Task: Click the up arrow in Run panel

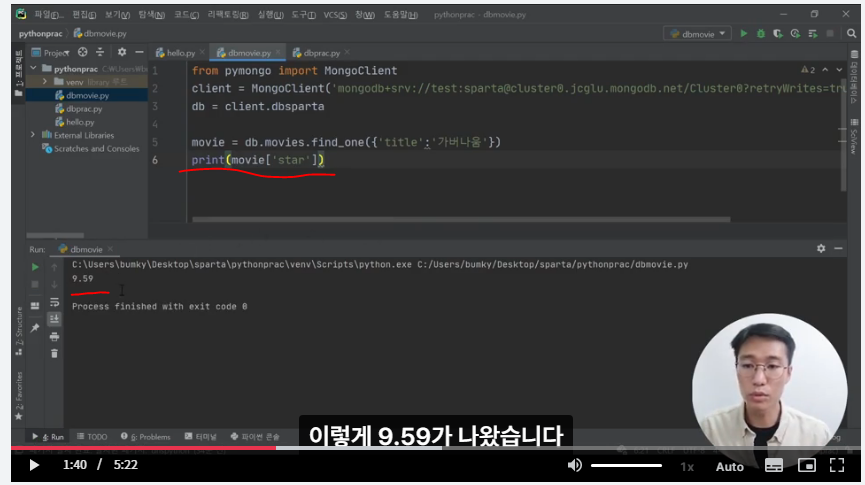Action: pos(54,267)
